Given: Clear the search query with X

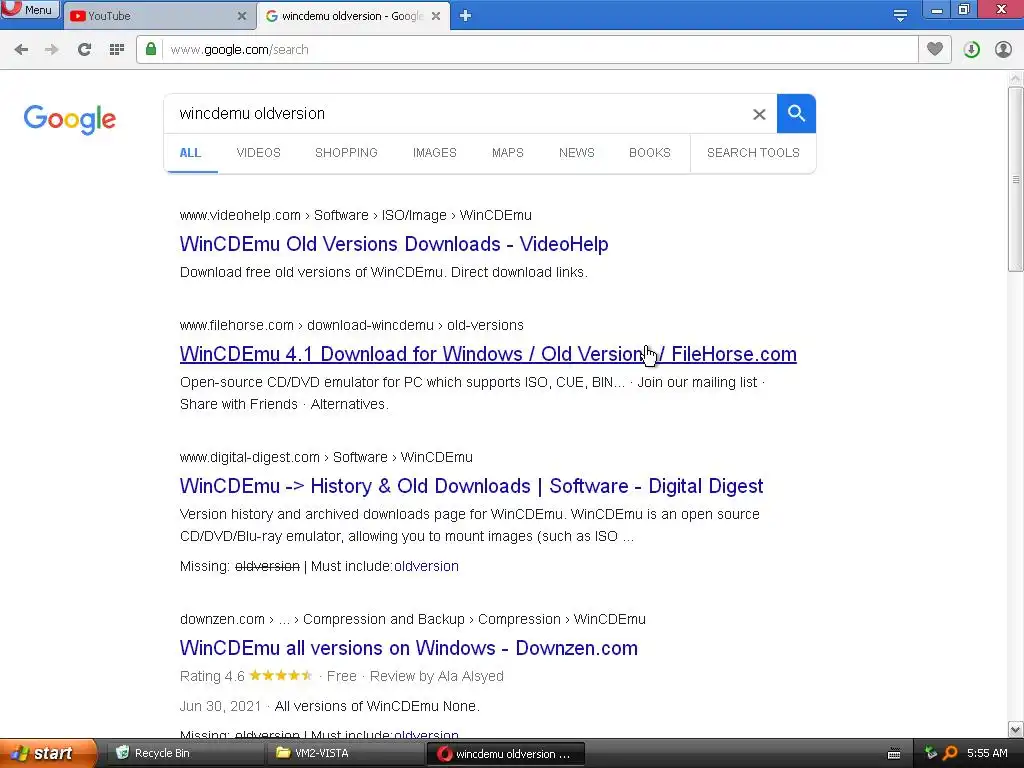Looking at the screenshot, I should (759, 114).
